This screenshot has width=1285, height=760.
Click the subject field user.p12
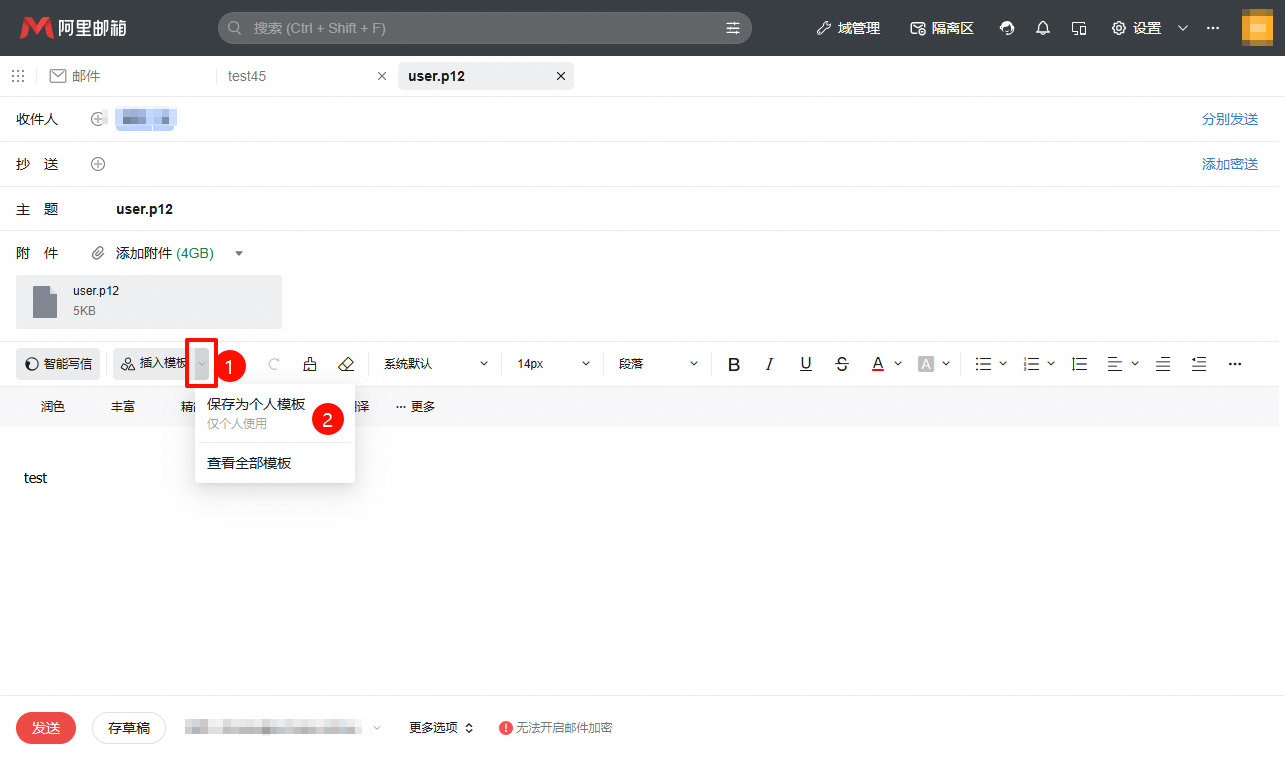click(145, 209)
